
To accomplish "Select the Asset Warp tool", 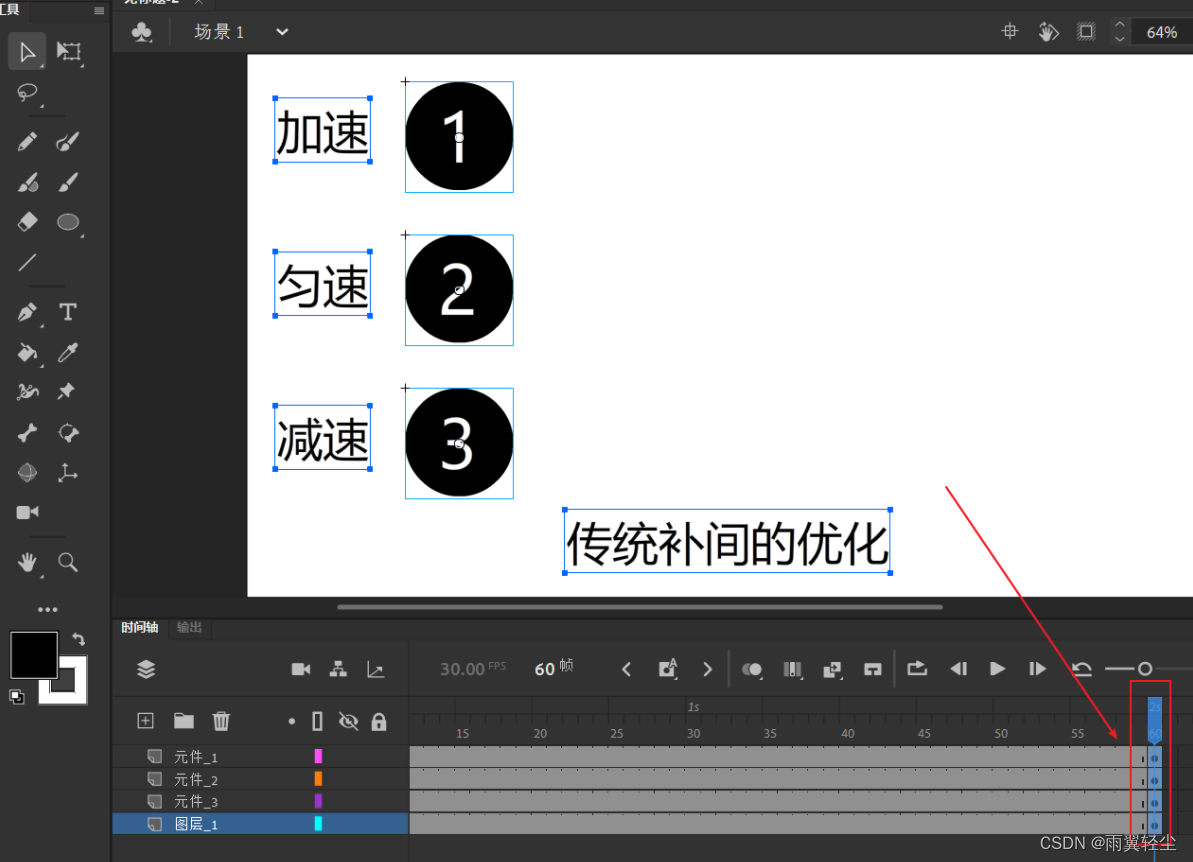I will [27, 392].
